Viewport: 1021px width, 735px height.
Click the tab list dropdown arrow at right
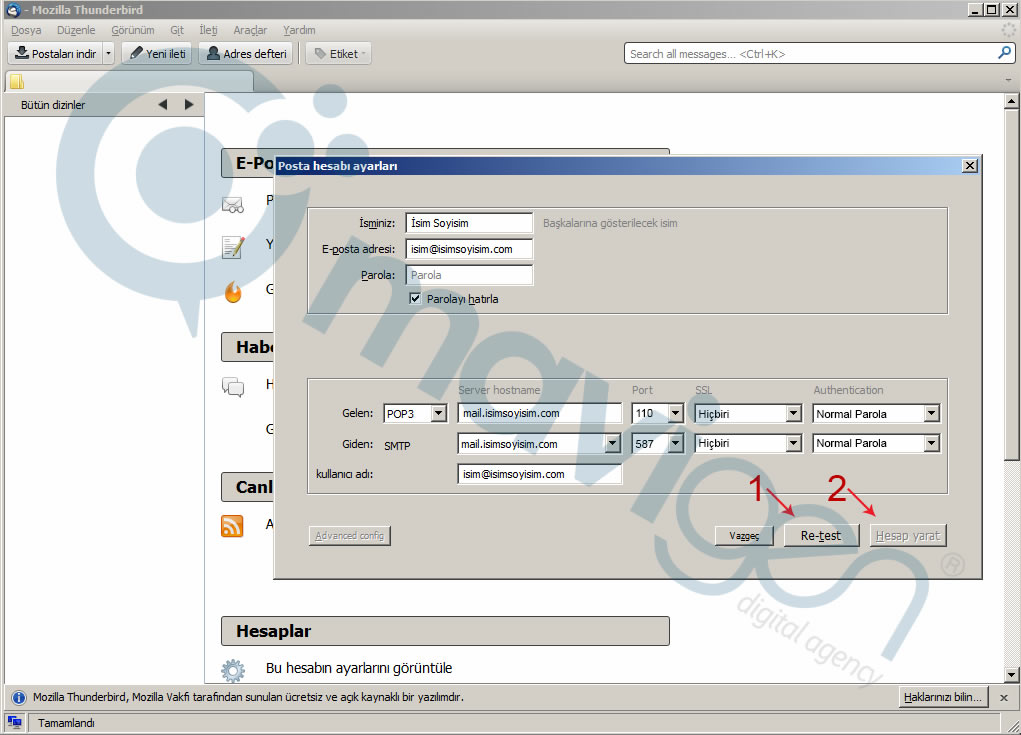click(x=1009, y=80)
